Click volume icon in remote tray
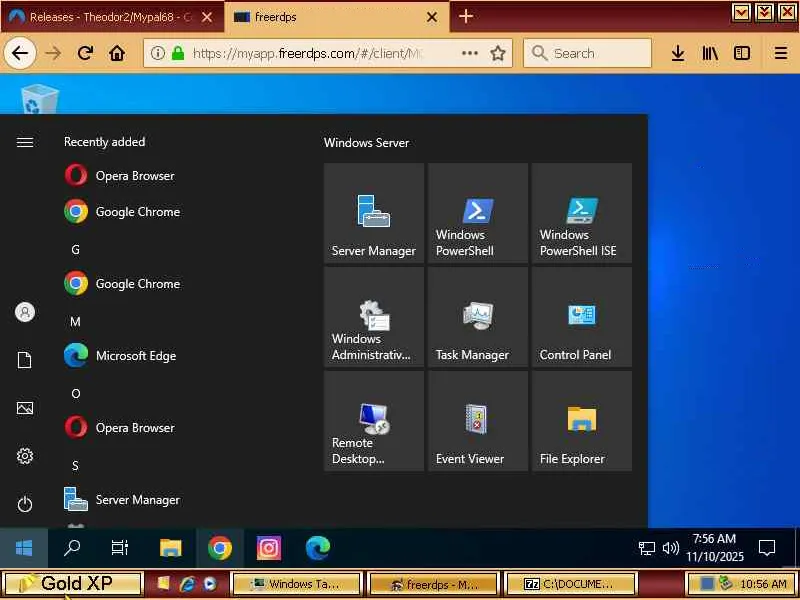This screenshot has height=600, width=800. coord(670,548)
